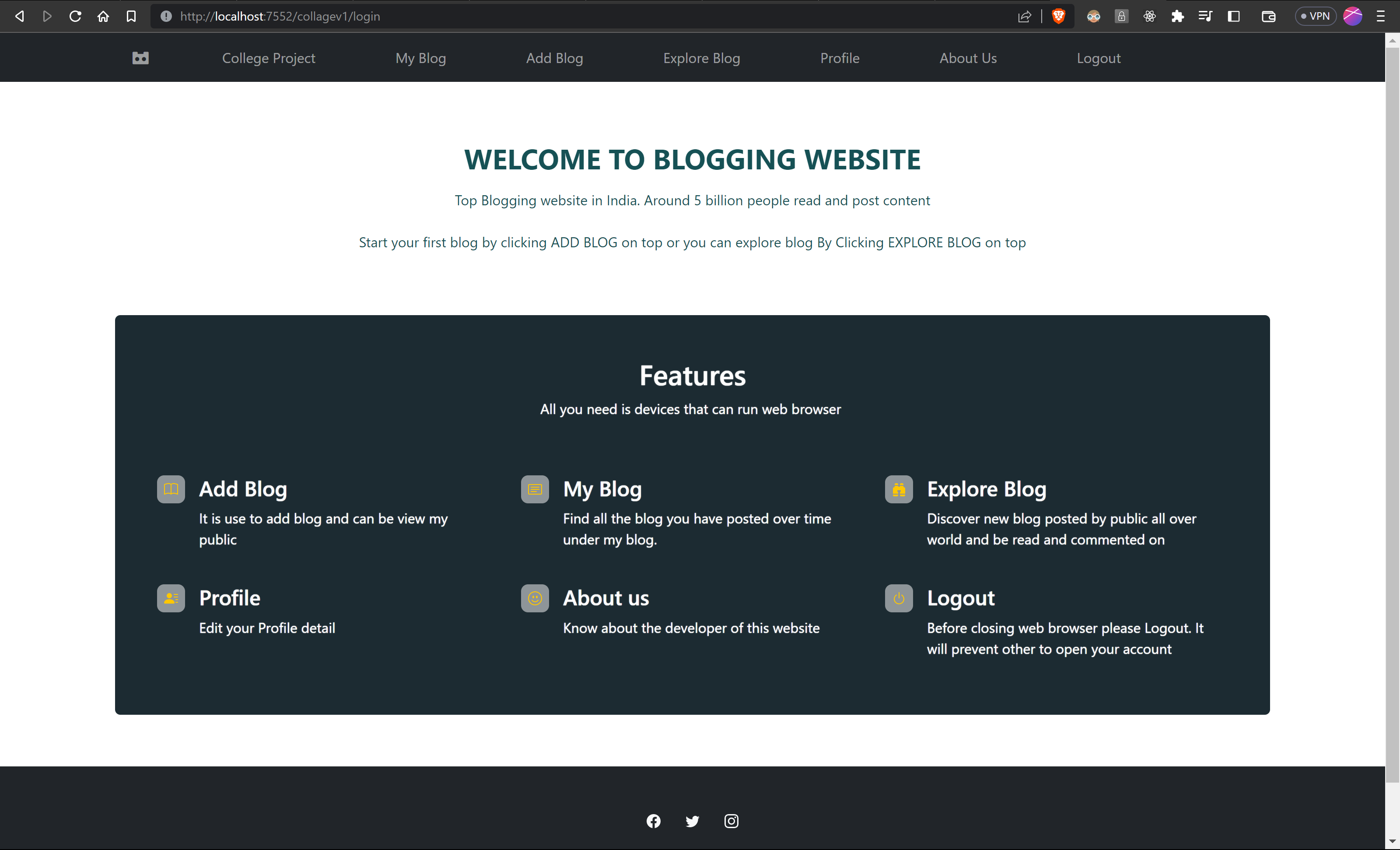Open the extensions puzzle-piece icon

1177,16
